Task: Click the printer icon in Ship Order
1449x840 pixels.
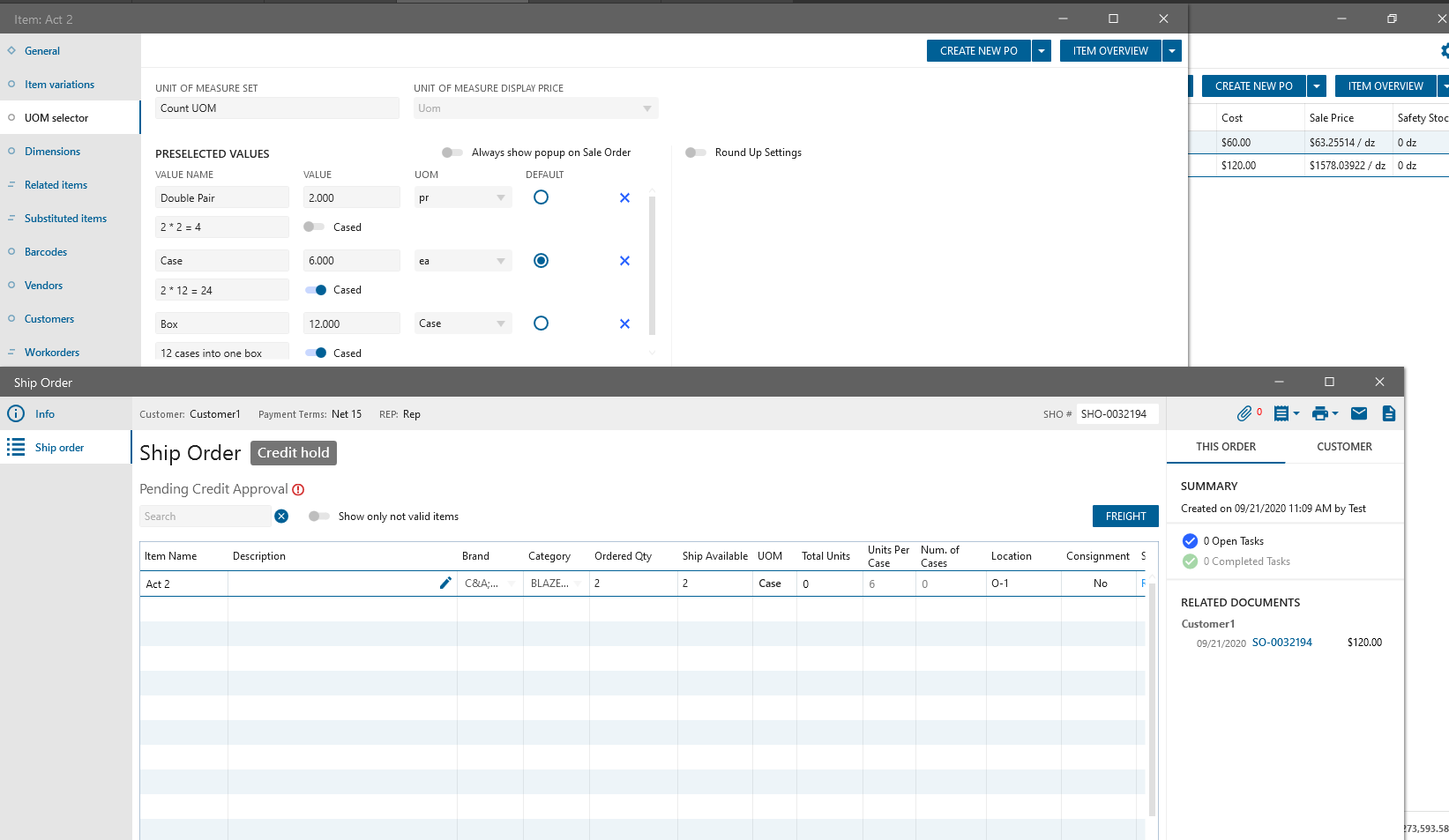Action: (x=1320, y=413)
